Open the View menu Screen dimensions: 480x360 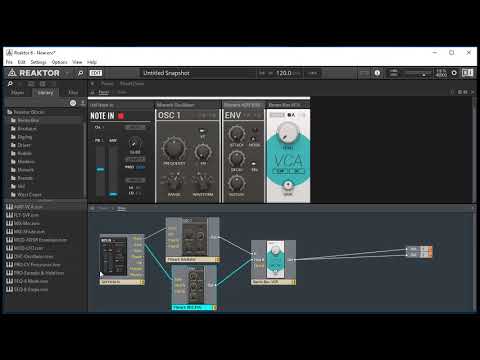[x=77, y=62]
